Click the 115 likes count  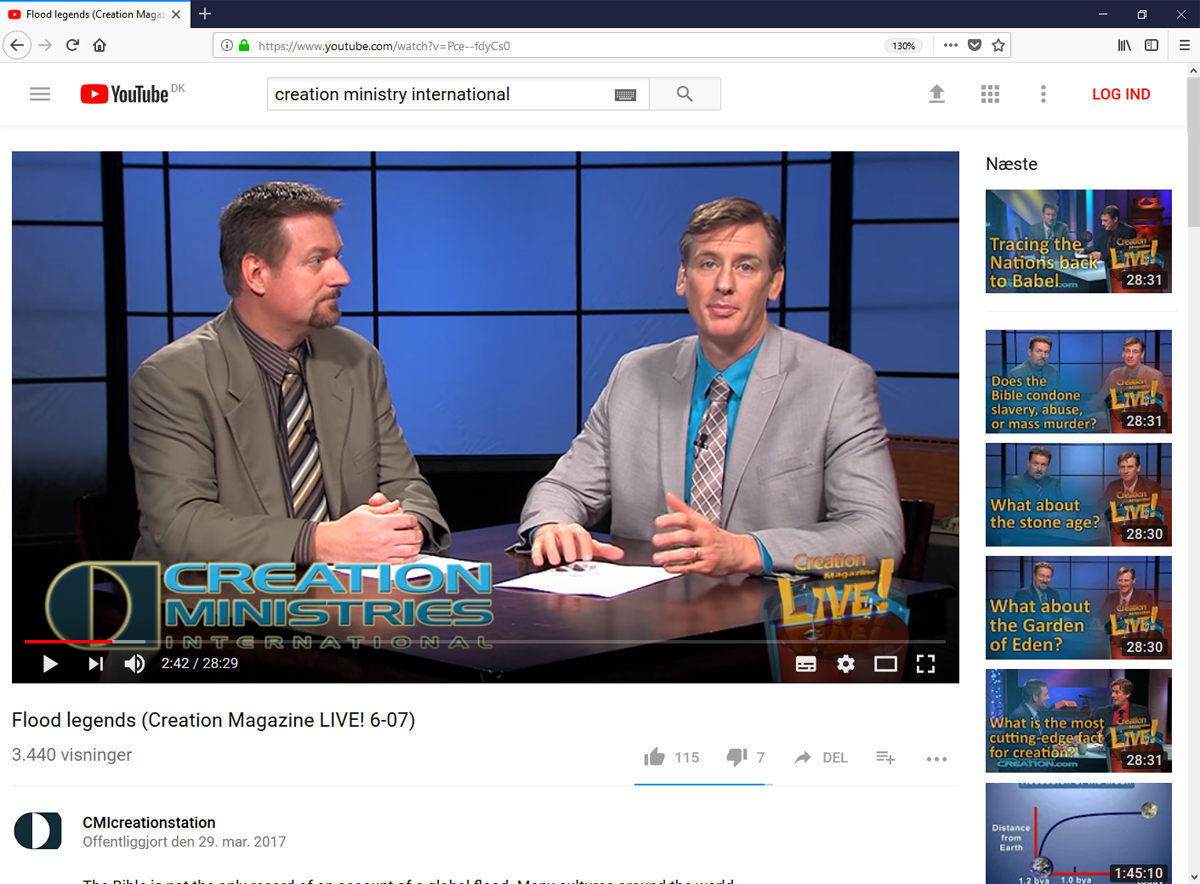(687, 758)
